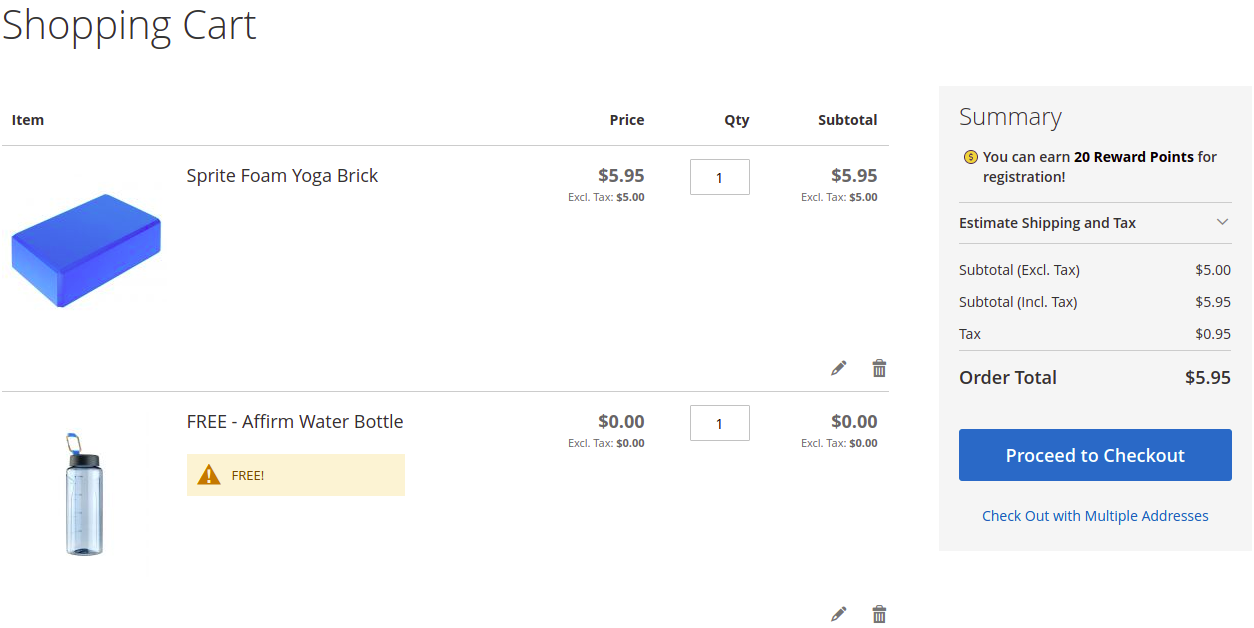Focus the Qty field for Water Bottle
Viewport: 1254px width, 628px height.
(719, 423)
